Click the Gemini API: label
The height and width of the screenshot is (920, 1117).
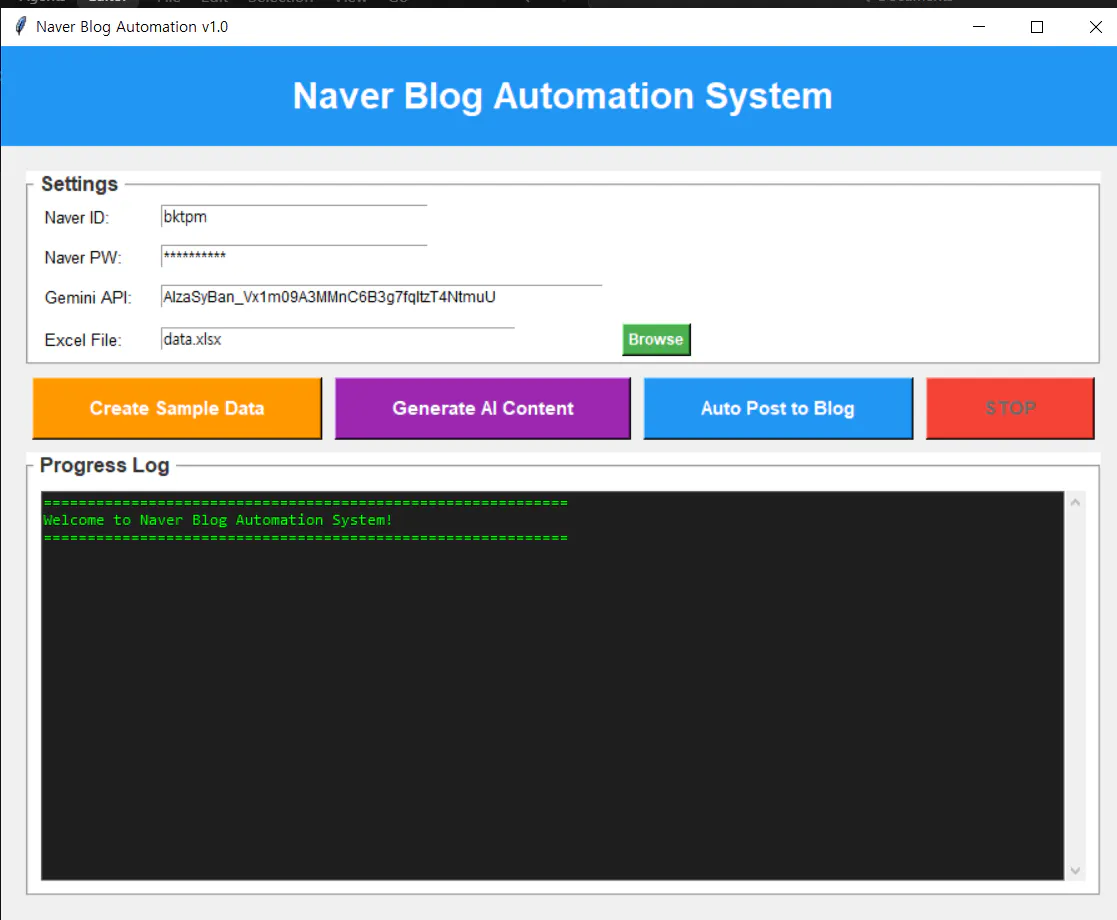pos(88,297)
